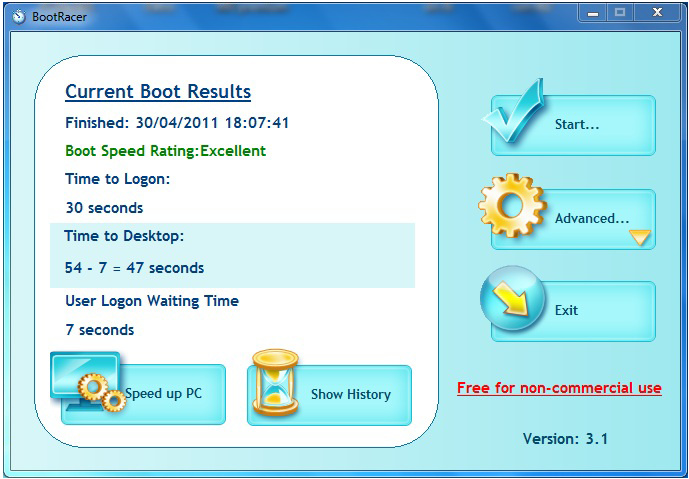
Task: Open the Current Boot Results heading link
Action: (158, 91)
